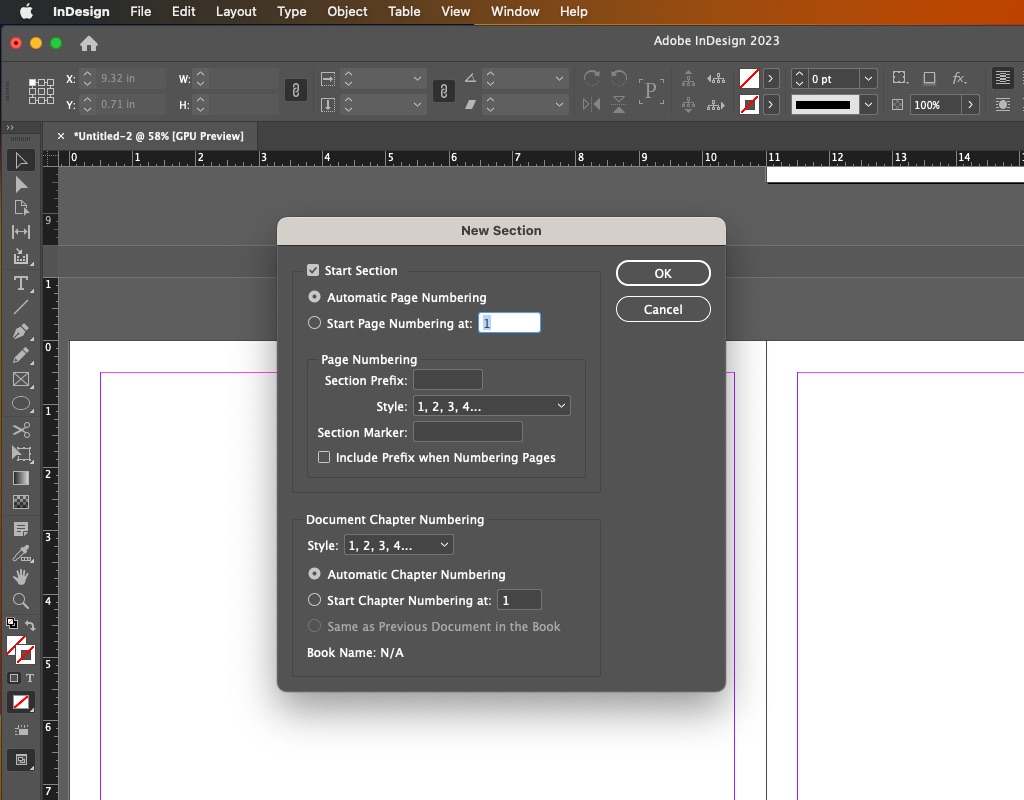Select the Eyedropper tool

[x=22, y=553]
